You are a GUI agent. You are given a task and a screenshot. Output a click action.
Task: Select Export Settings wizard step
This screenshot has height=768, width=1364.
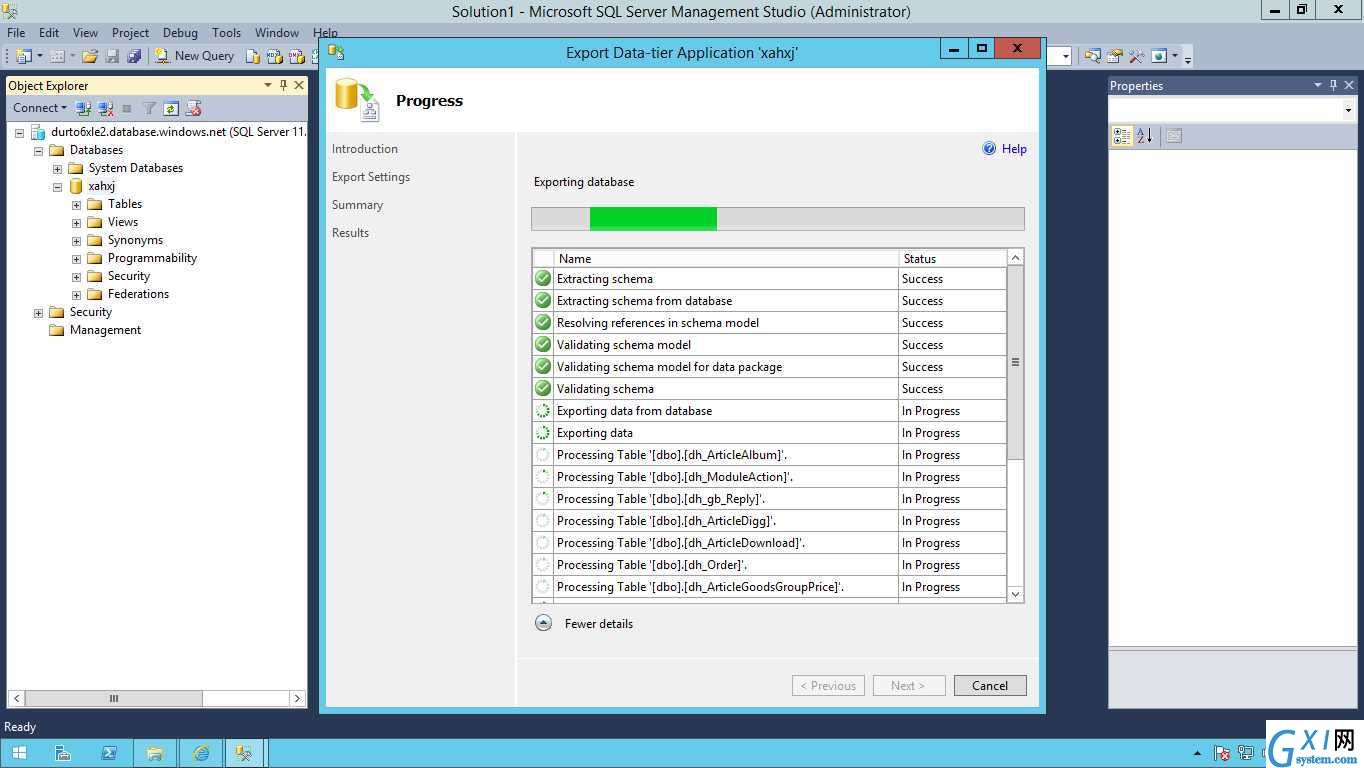tap(371, 177)
